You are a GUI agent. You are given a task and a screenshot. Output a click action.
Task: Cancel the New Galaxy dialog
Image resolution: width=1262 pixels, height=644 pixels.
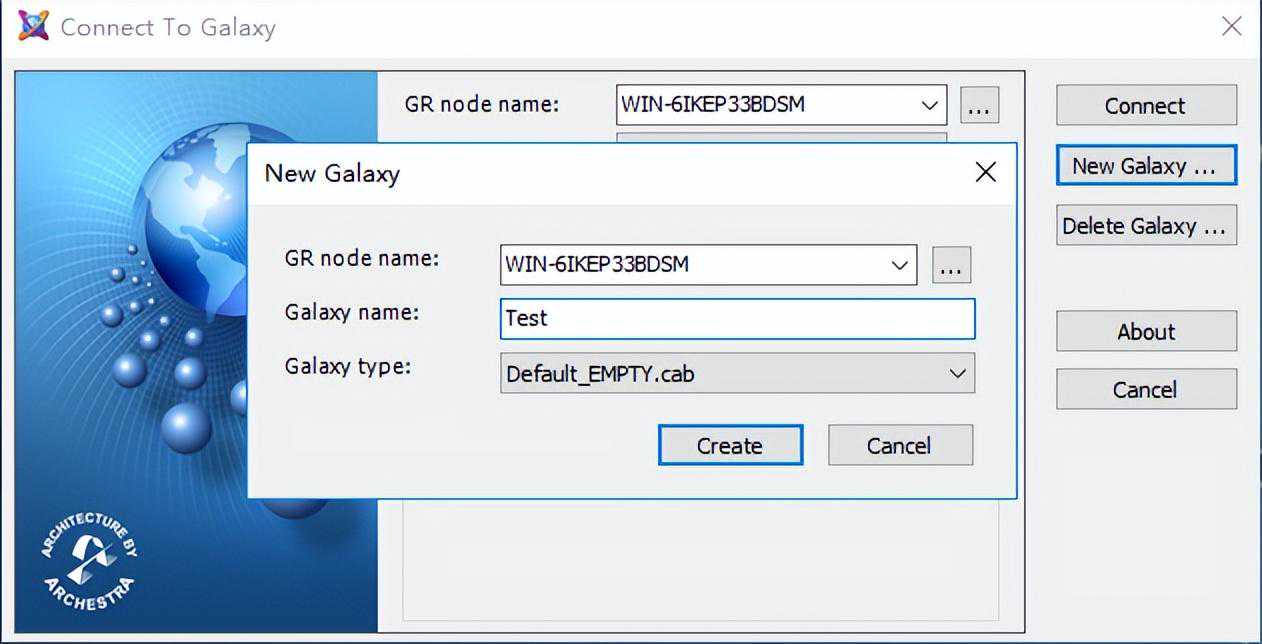click(x=900, y=445)
